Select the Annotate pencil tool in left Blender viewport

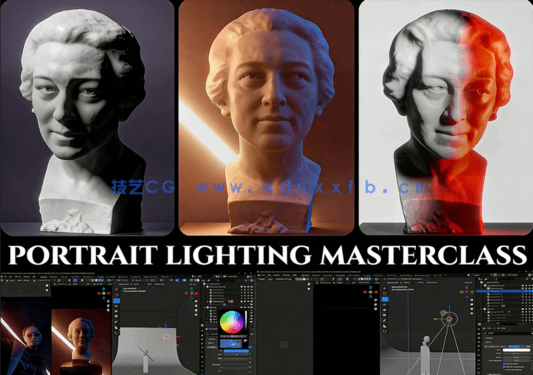[116, 322]
